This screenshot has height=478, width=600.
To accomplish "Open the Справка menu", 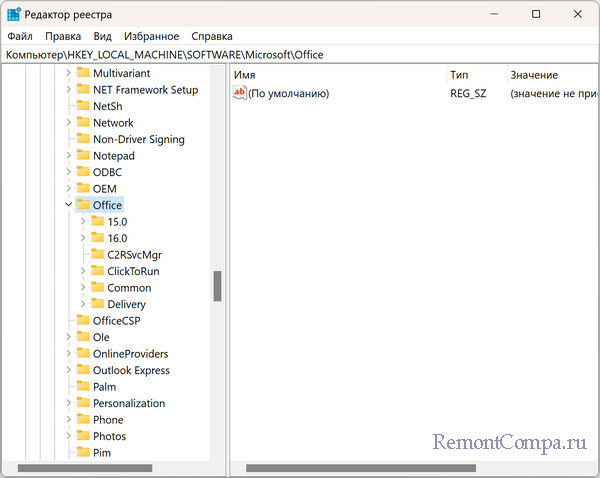I will pos(212,36).
